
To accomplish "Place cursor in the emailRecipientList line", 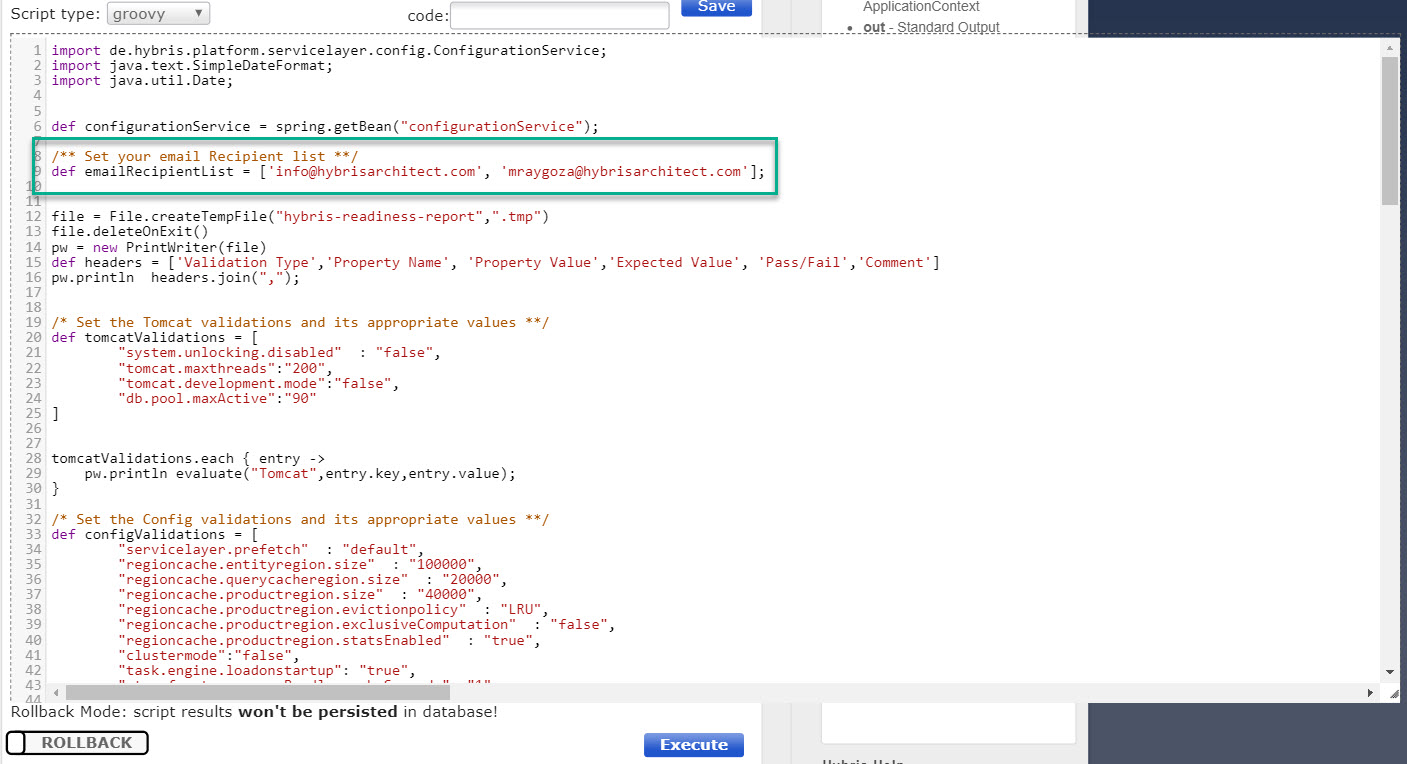I will (408, 172).
